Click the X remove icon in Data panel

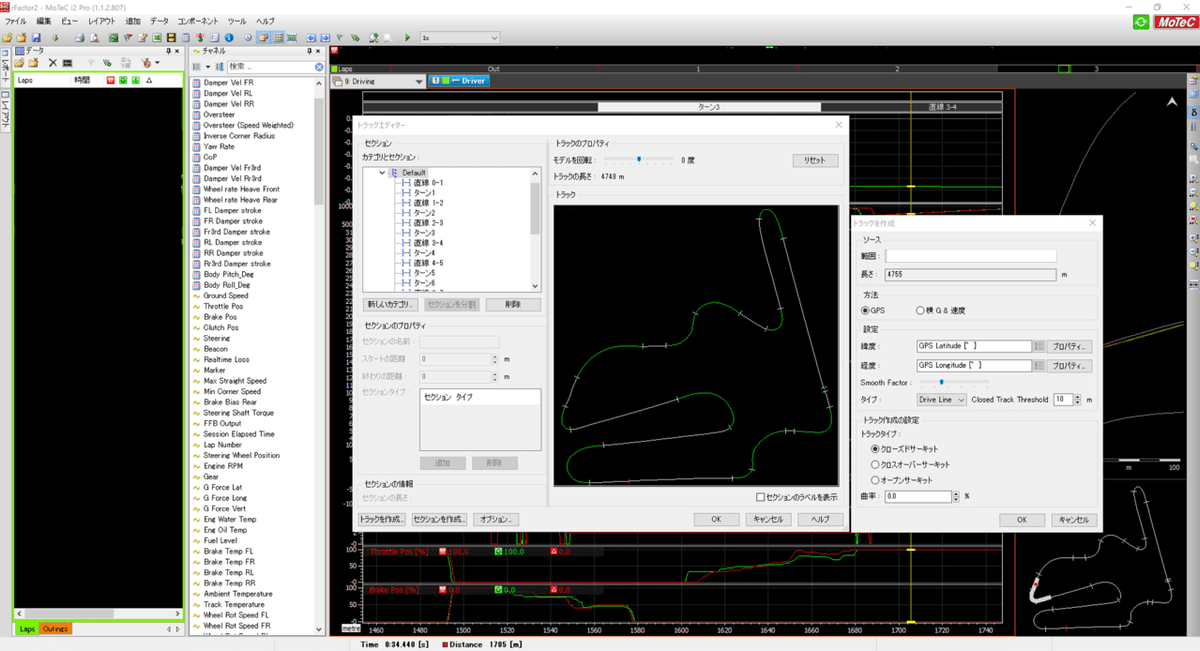click(x=51, y=63)
